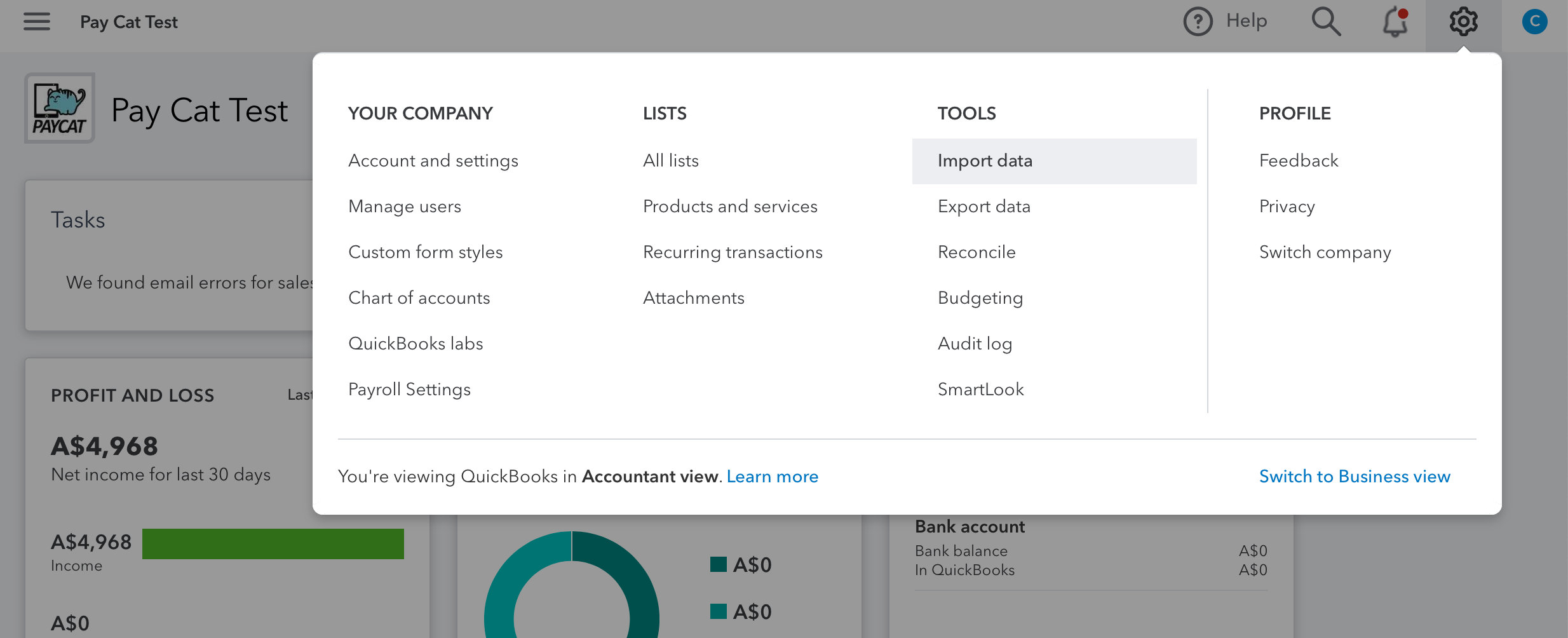Click the green Income bar
The width and height of the screenshot is (1568, 638).
(273, 544)
